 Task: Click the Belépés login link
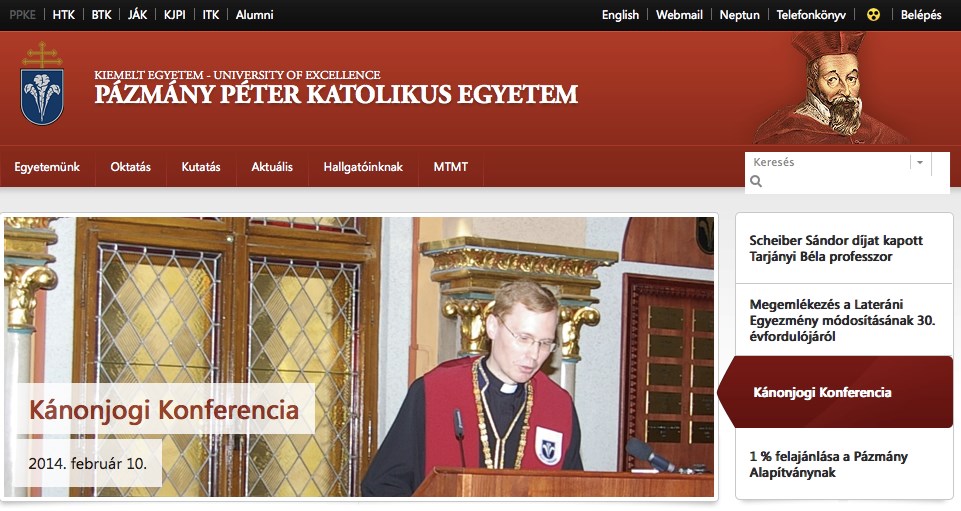pyautogui.click(x=921, y=15)
